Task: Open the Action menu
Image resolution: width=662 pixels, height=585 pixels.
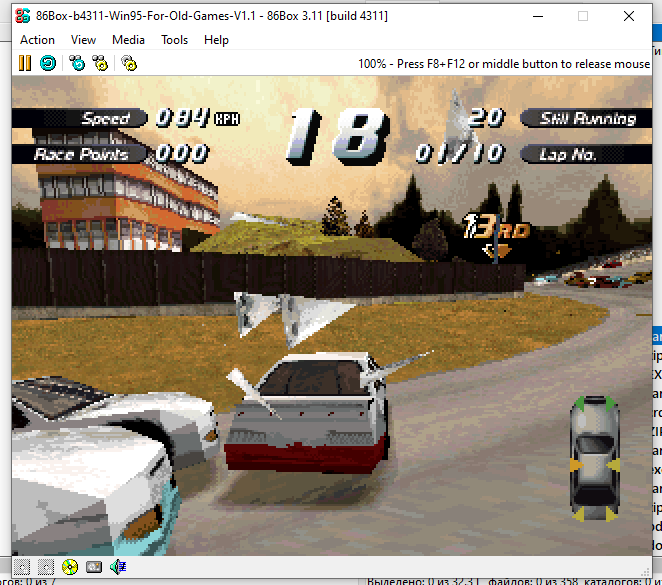Action: point(37,40)
